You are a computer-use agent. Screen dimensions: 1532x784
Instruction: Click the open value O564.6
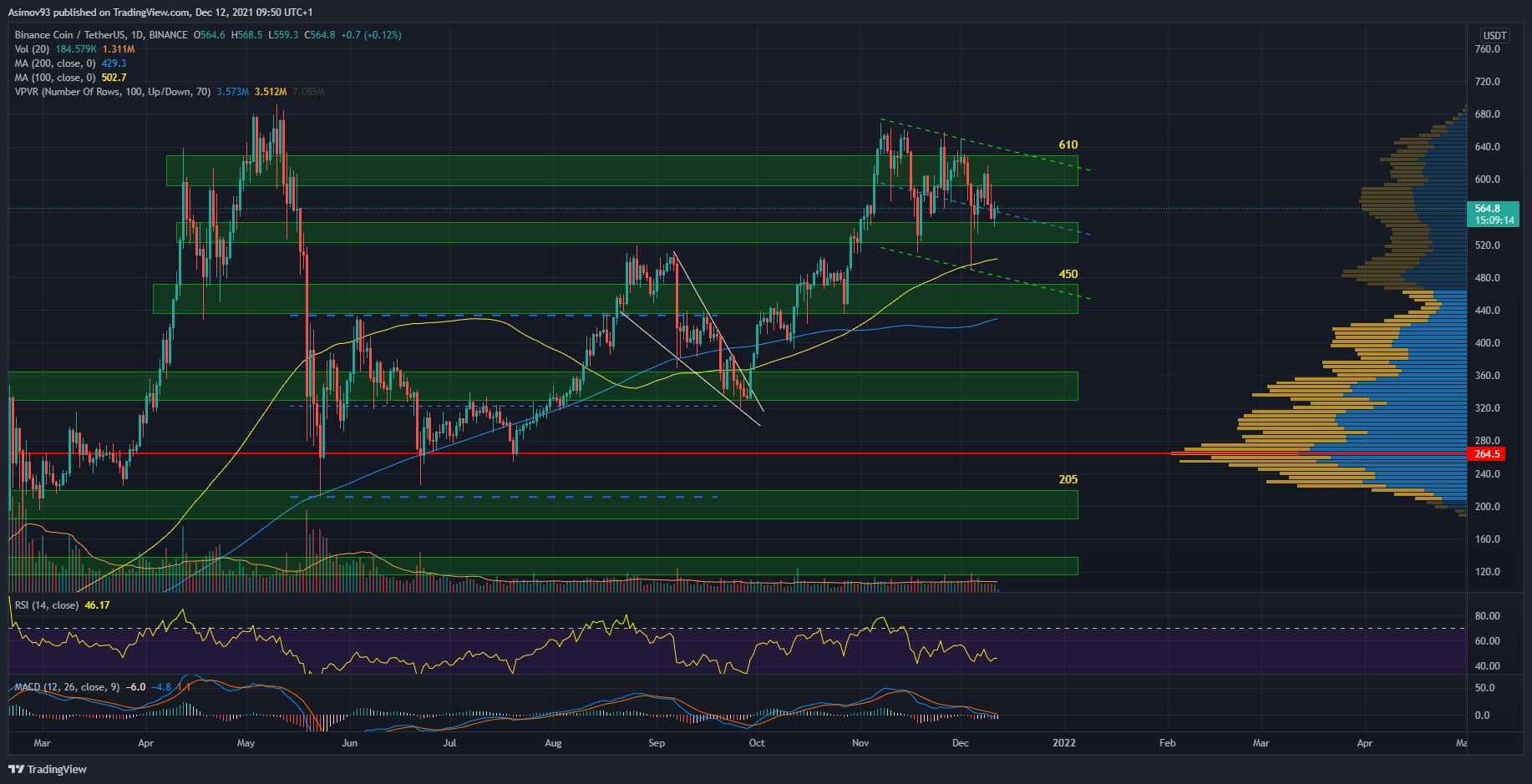coord(211,35)
